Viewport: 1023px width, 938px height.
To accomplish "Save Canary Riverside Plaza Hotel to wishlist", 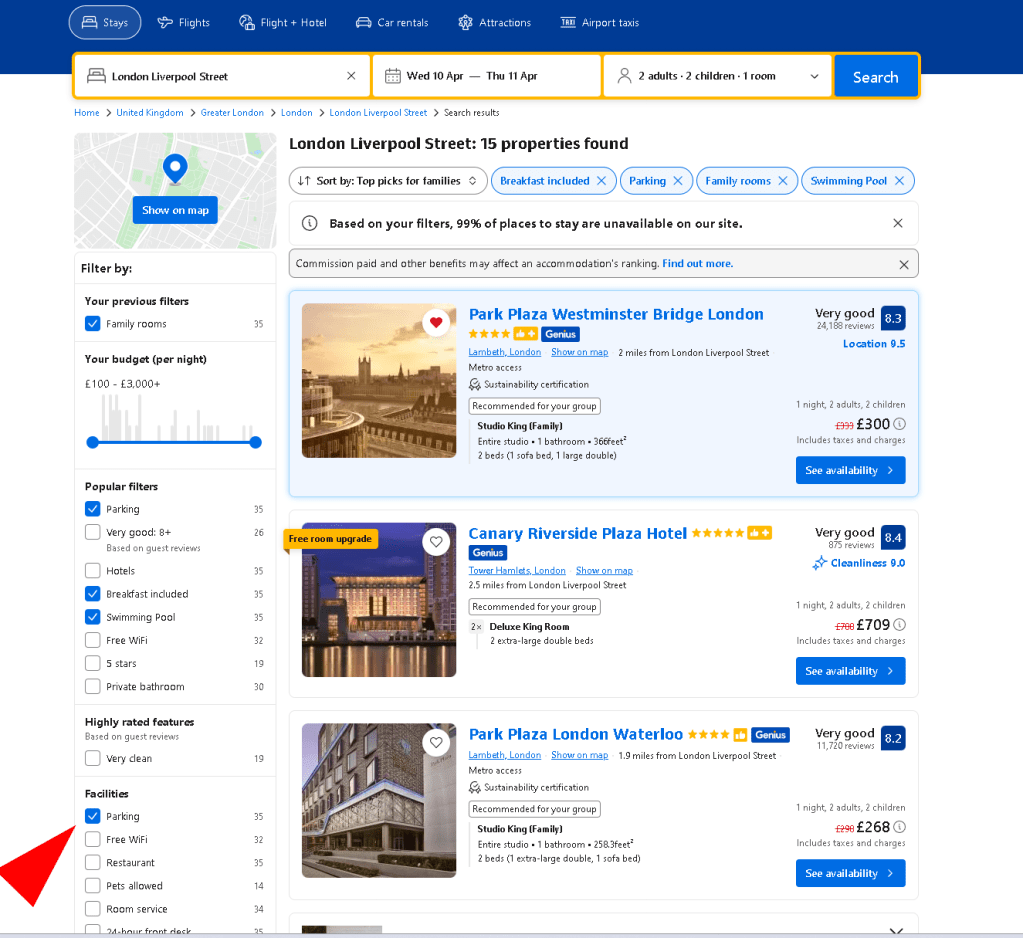I will click(x=436, y=541).
